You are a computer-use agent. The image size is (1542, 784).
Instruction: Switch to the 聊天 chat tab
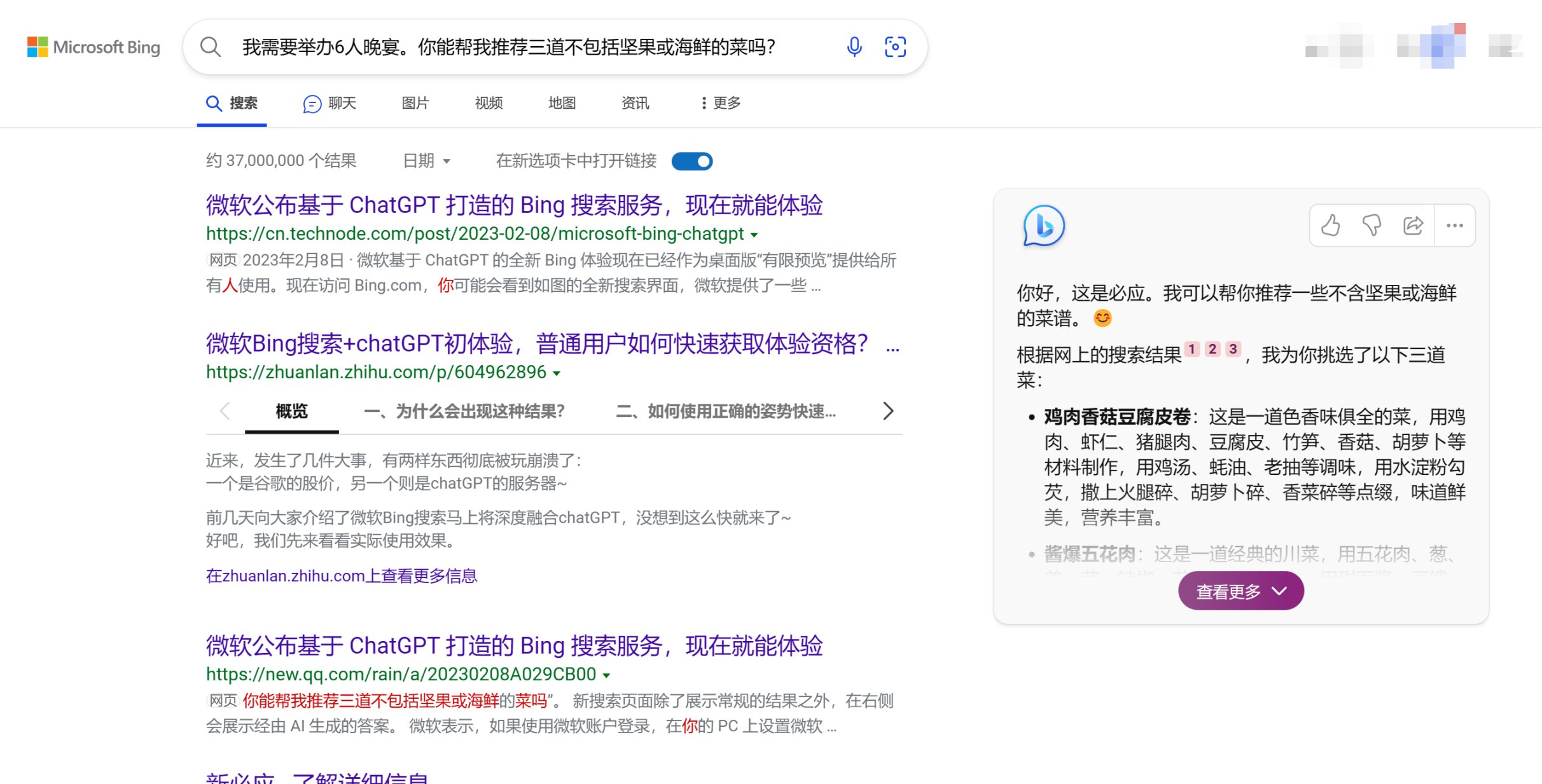330,103
